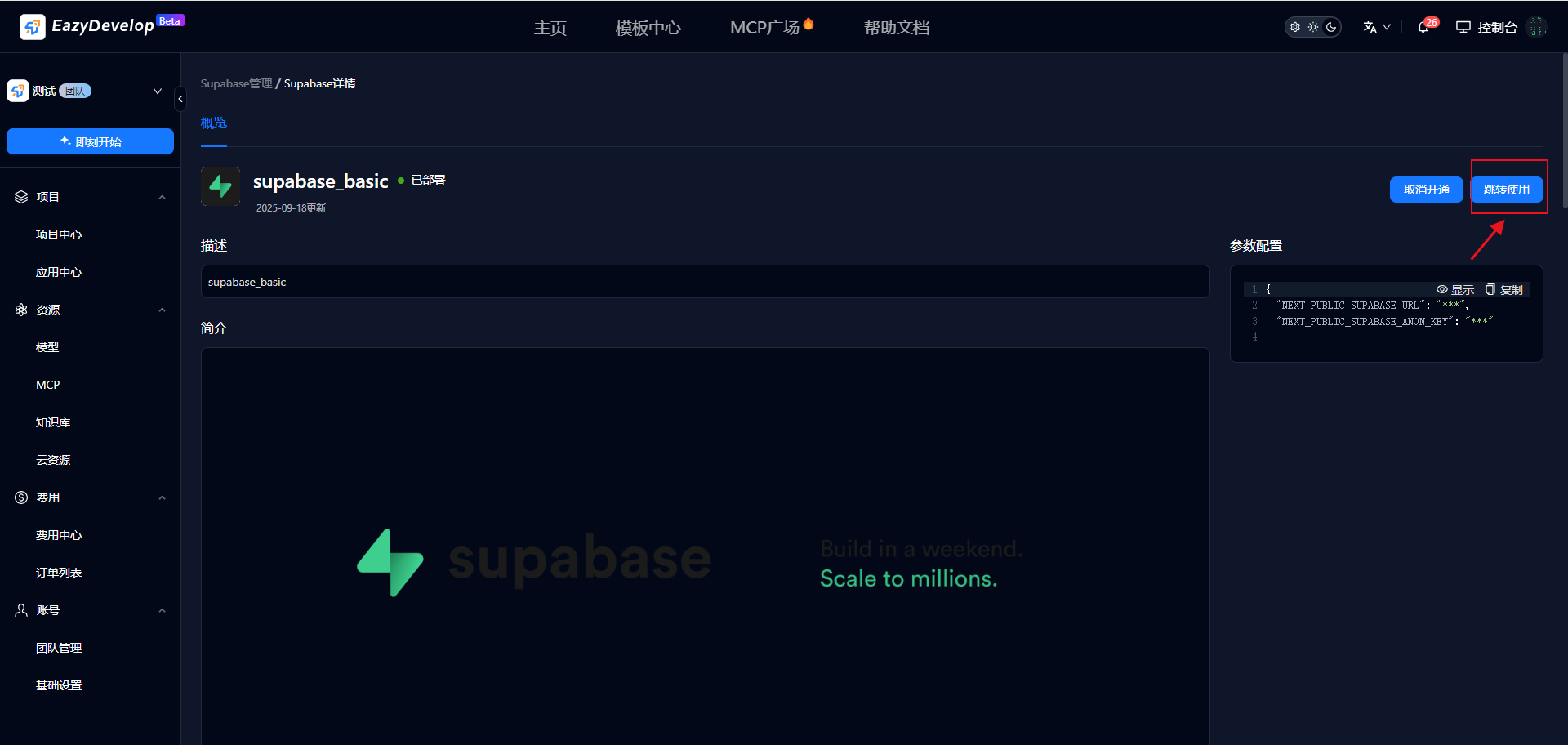This screenshot has width=1568, height=745.
Task: Open 模板中心 in the top navigation
Action: coord(648,28)
